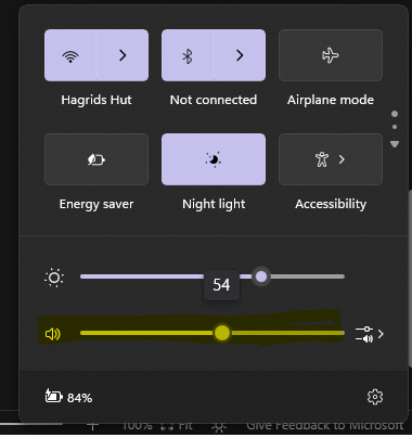Turn on Energy saver tile
Screen dimensions: 412x435
pyautogui.click(x=96, y=159)
